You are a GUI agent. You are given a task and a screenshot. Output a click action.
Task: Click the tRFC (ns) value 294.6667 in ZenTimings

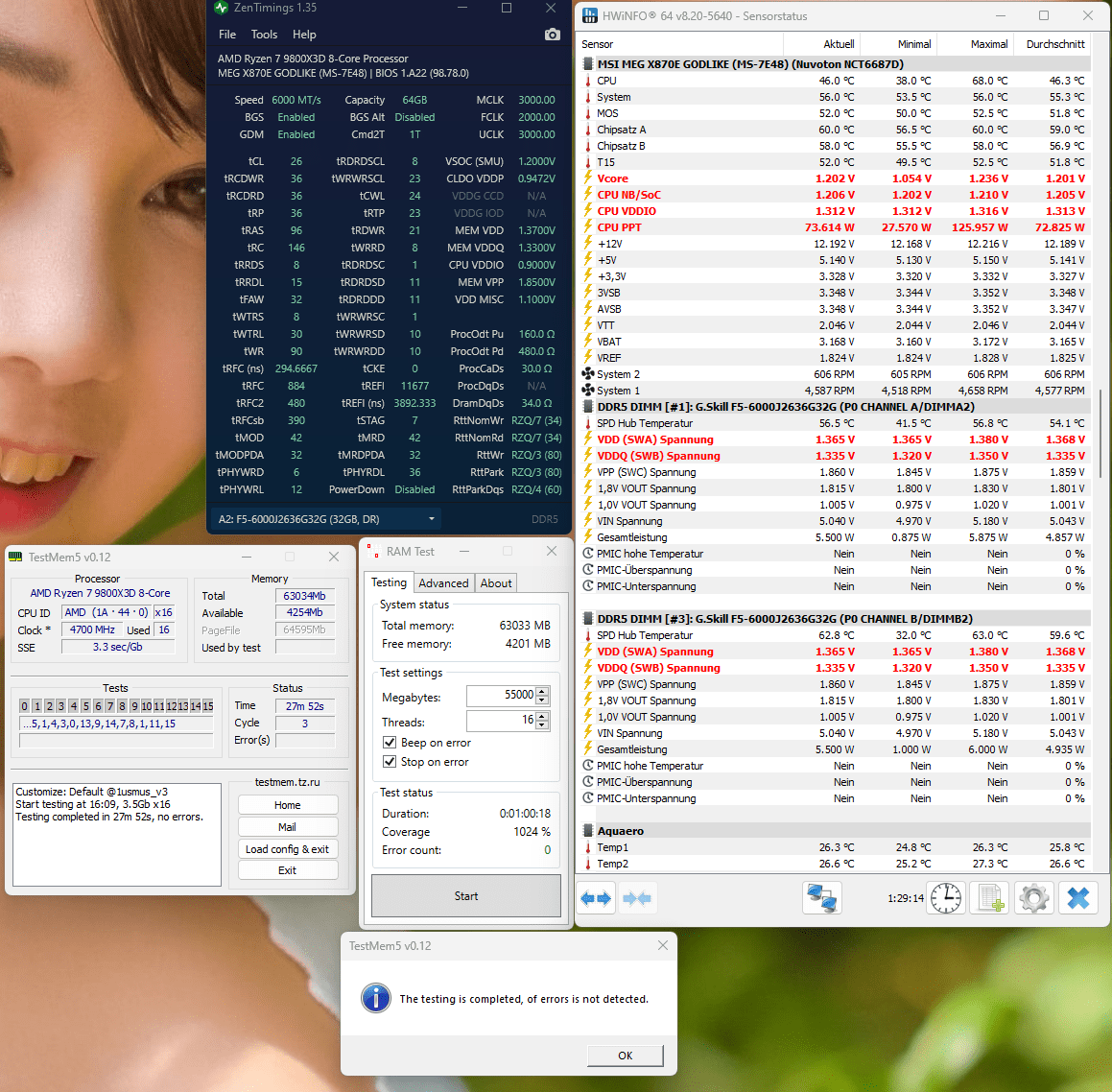pyautogui.click(x=296, y=368)
